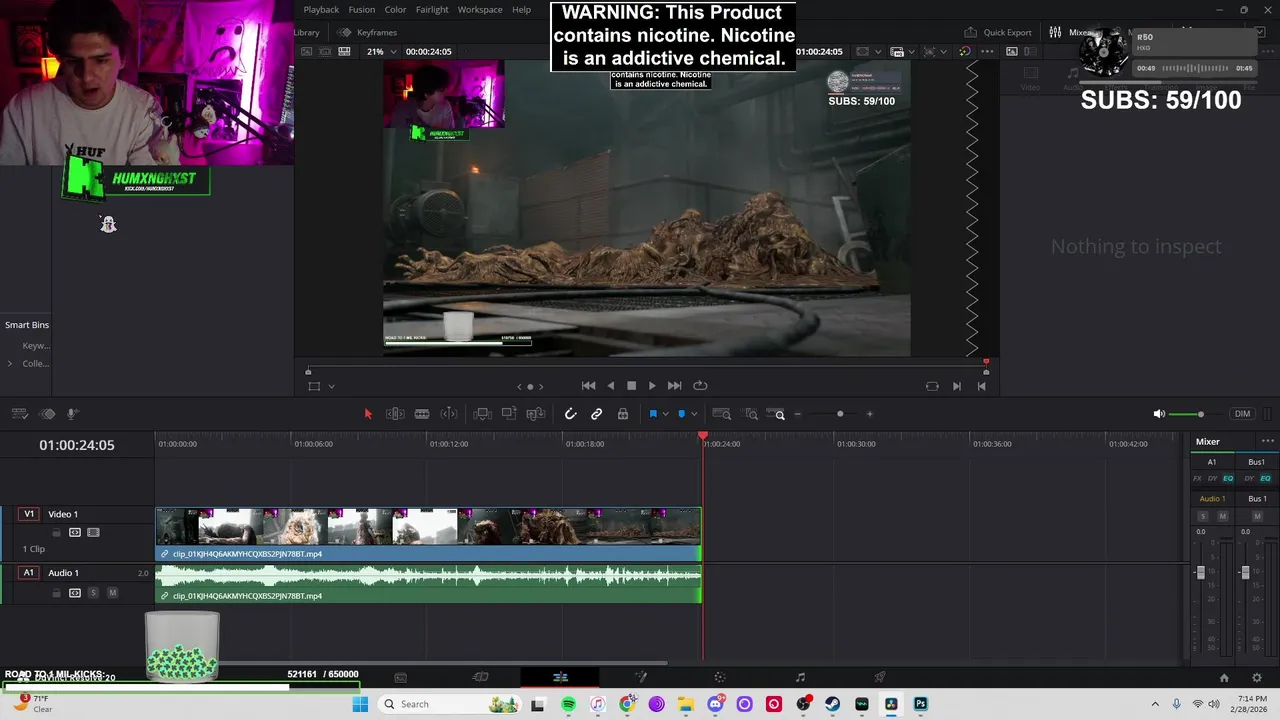
Task: Click the detail zoom icon
Action: 750,414
